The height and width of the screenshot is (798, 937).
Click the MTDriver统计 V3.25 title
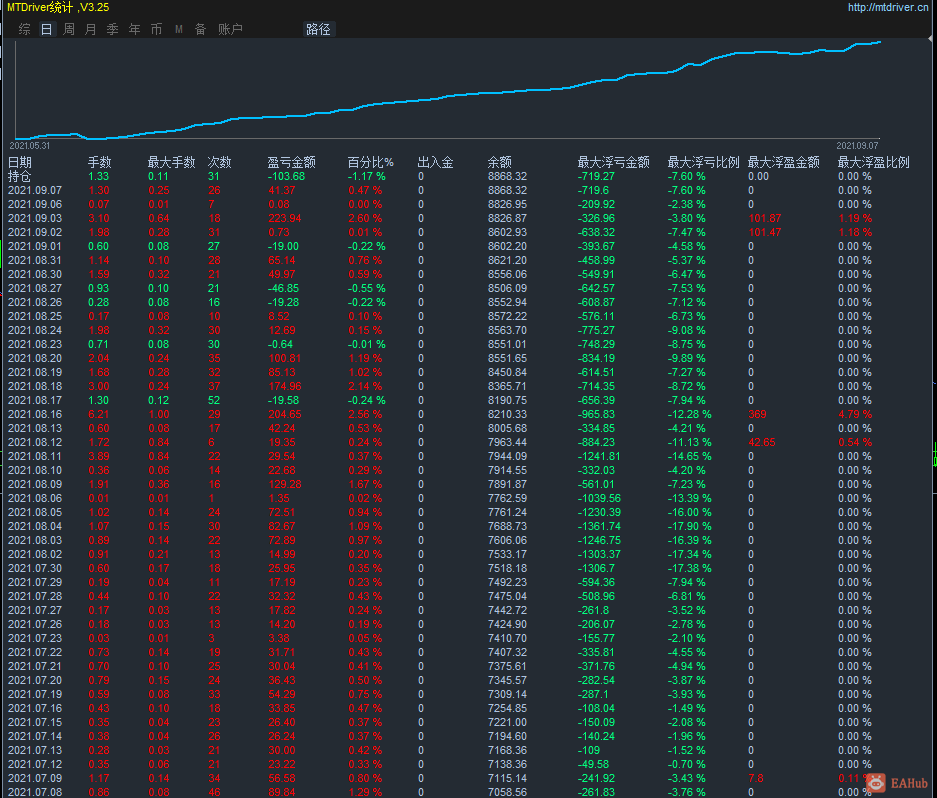tap(58, 7)
